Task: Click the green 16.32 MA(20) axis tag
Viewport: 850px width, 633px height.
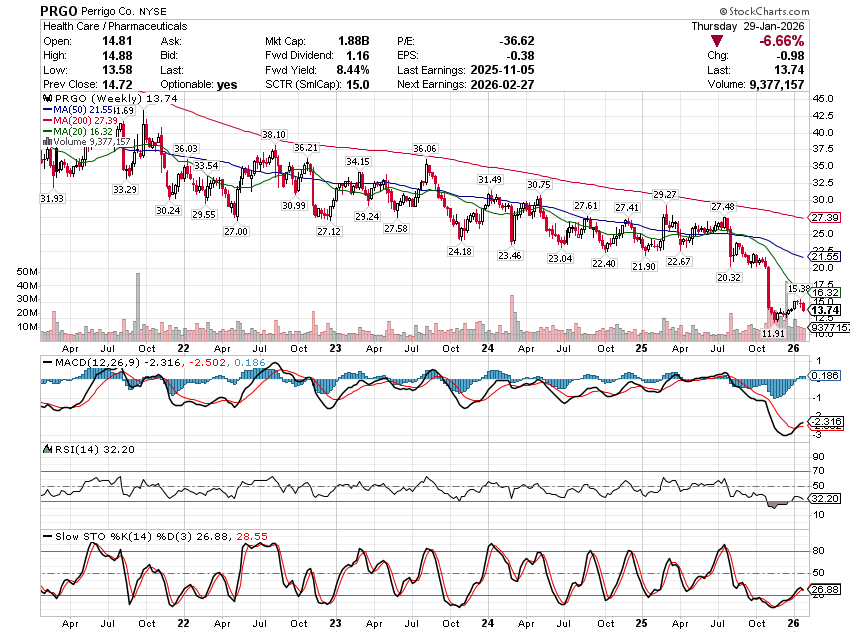Action: [x=826, y=292]
